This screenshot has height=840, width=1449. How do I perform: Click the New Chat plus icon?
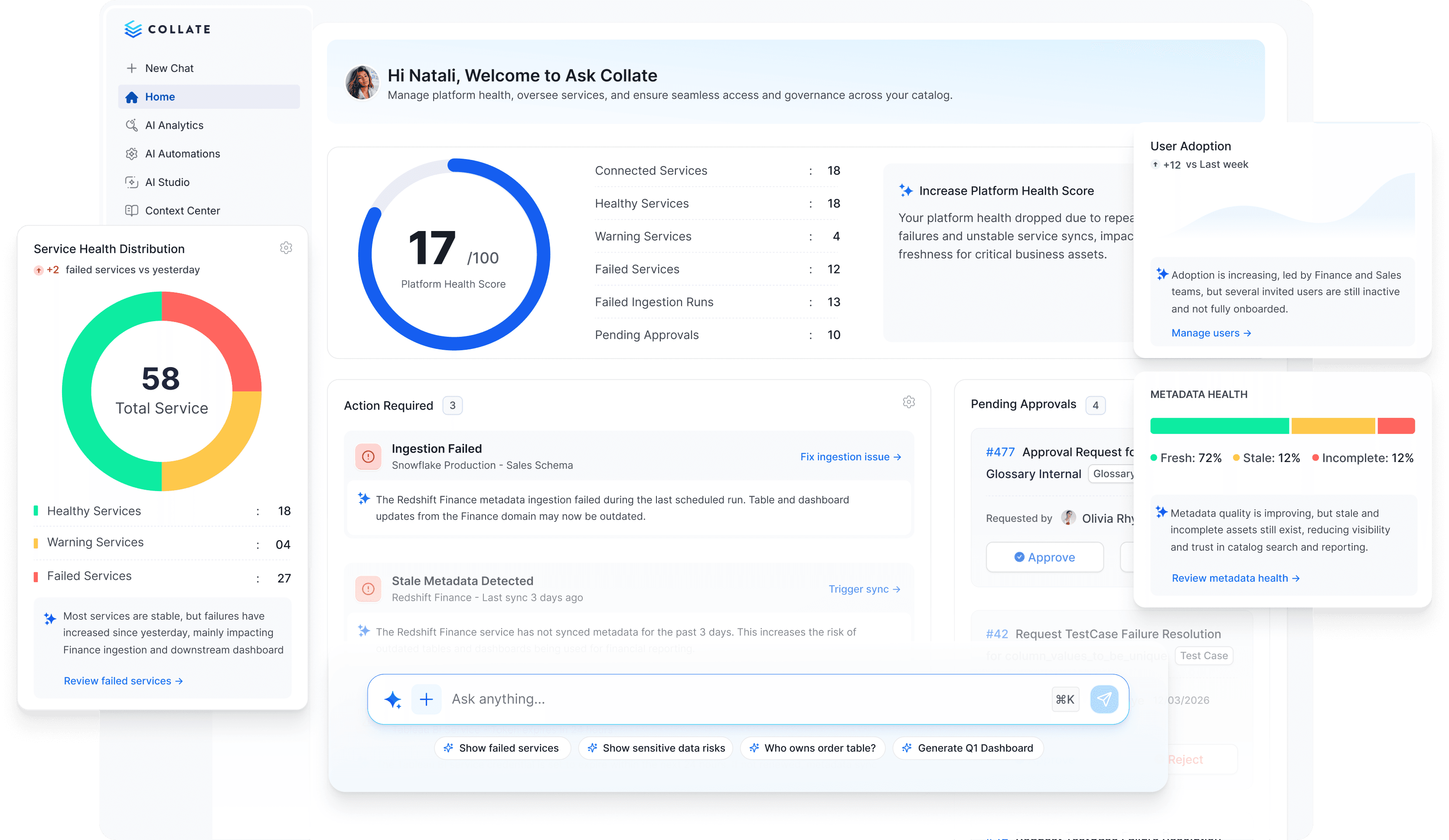point(132,68)
